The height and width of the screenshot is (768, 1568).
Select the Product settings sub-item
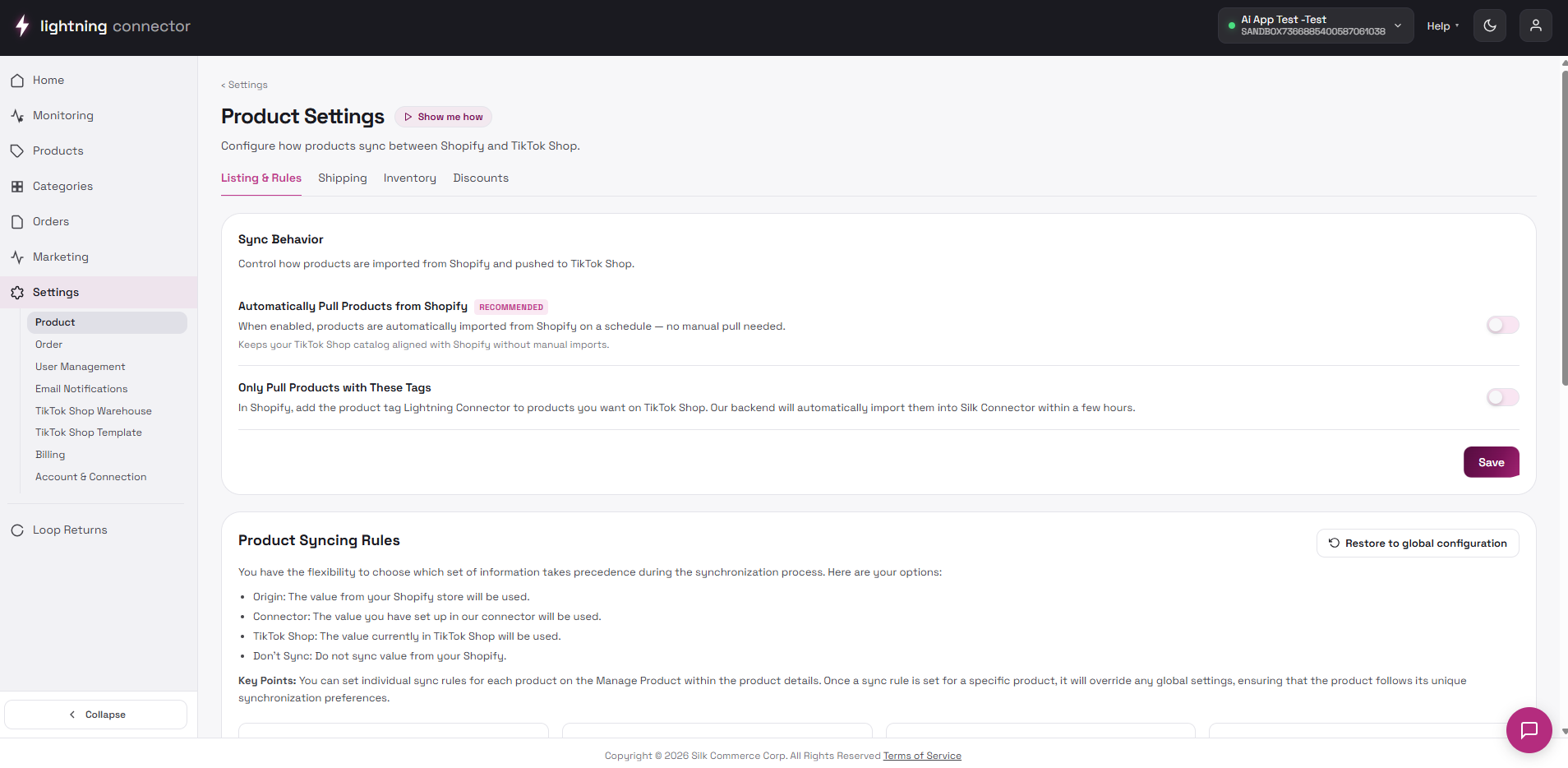pyautogui.click(x=107, y=322)
